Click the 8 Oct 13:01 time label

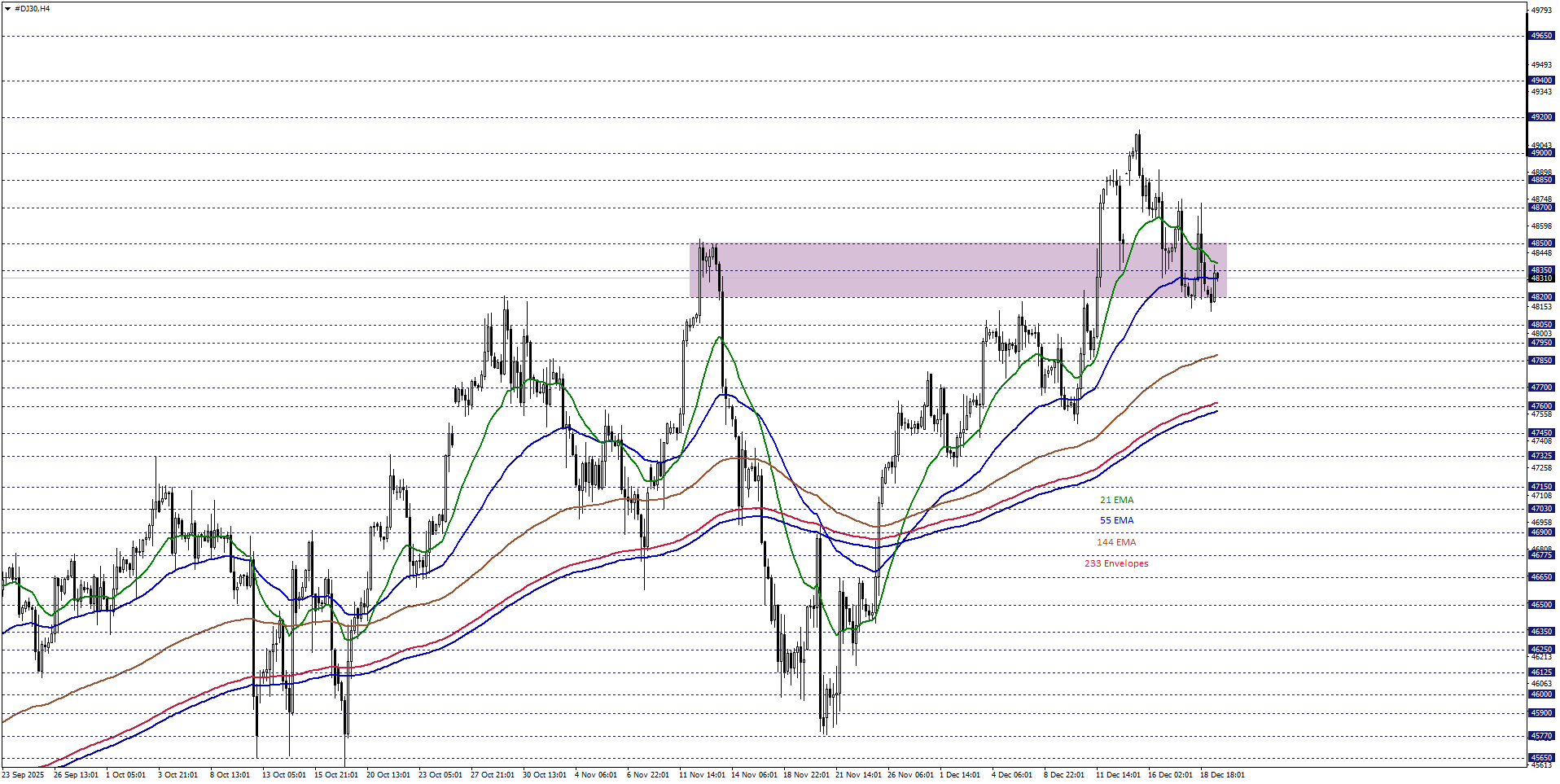point(230,775)
